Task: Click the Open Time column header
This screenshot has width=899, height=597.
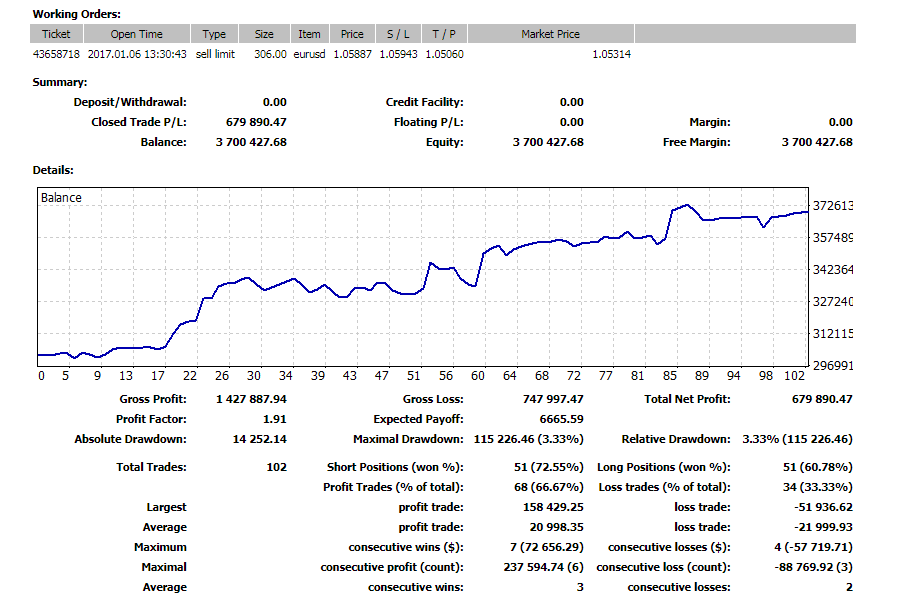Action: tap(136, 34)
